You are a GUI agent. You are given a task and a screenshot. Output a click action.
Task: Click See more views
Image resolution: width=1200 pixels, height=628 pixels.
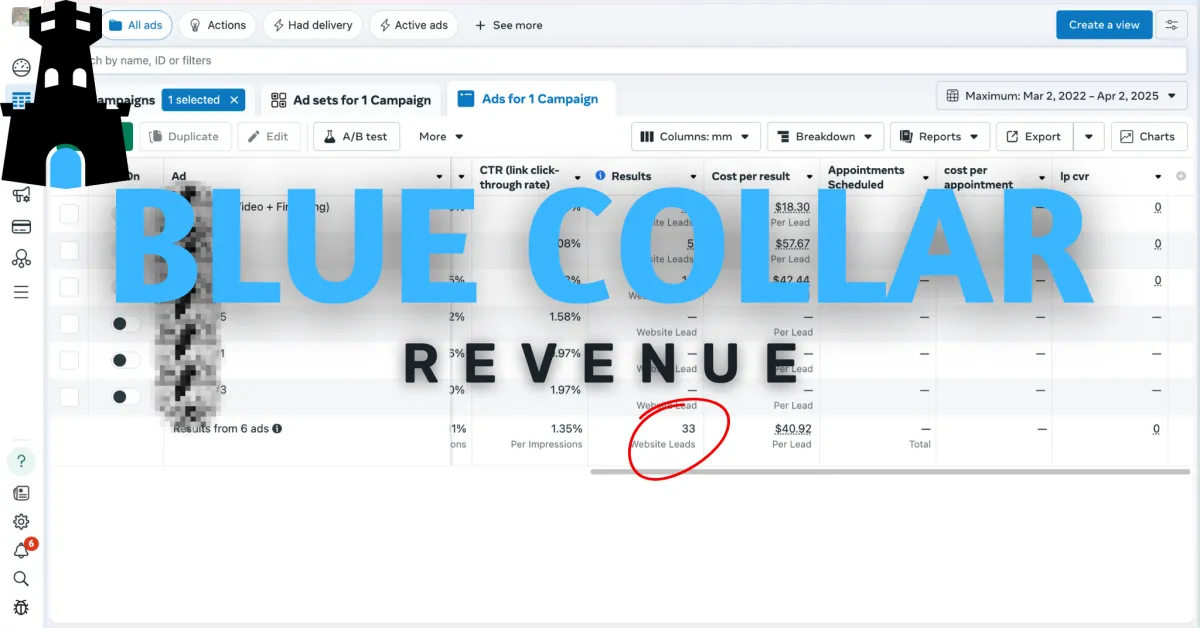pos(509,25)
